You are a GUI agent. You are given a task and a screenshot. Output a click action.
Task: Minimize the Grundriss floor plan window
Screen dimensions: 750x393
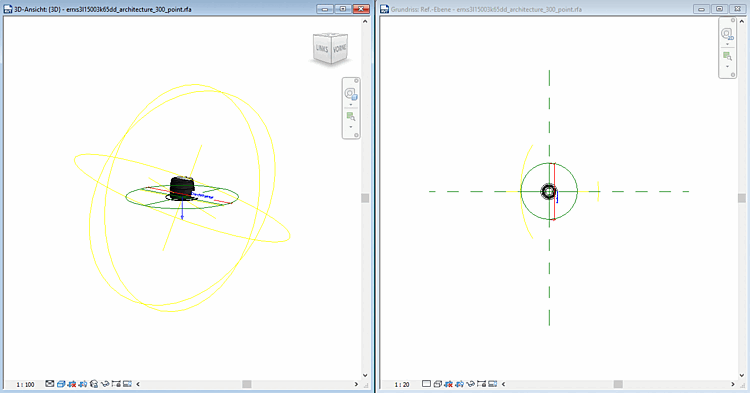(701, 9)
